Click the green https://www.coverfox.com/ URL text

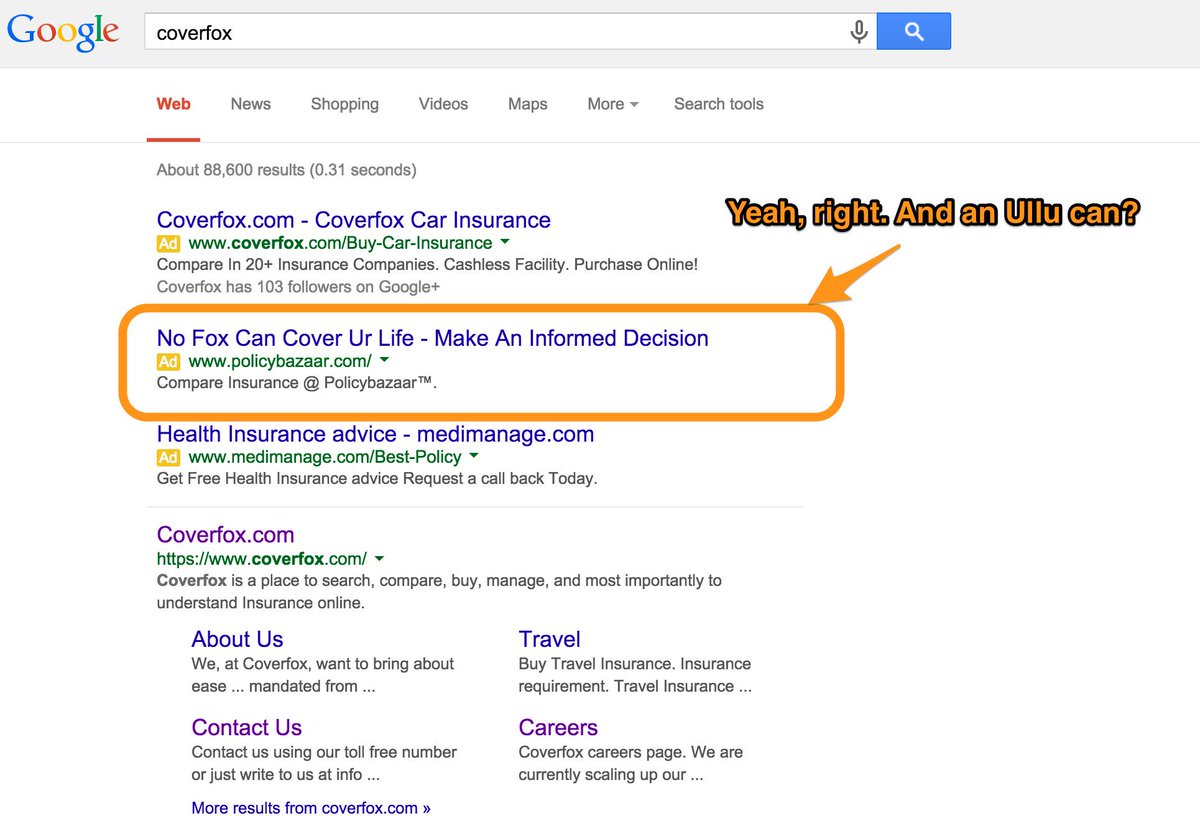(262, 559)
